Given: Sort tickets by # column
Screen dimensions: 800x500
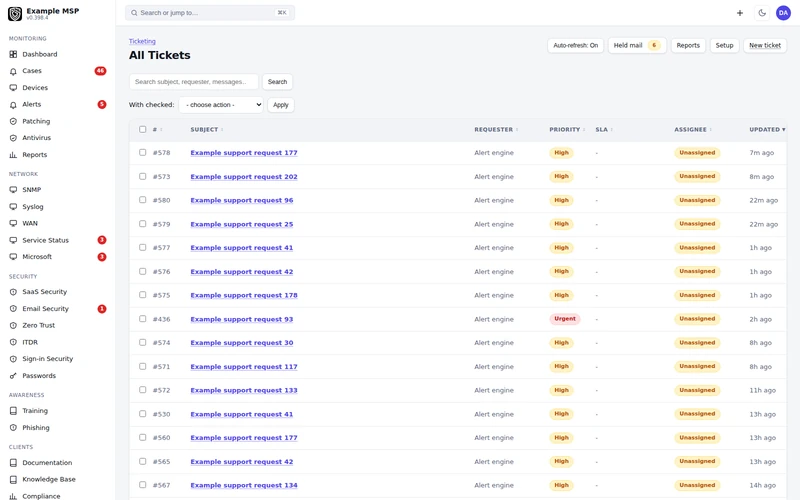Looking at the screenshot, I should click(x=157, y=130).
